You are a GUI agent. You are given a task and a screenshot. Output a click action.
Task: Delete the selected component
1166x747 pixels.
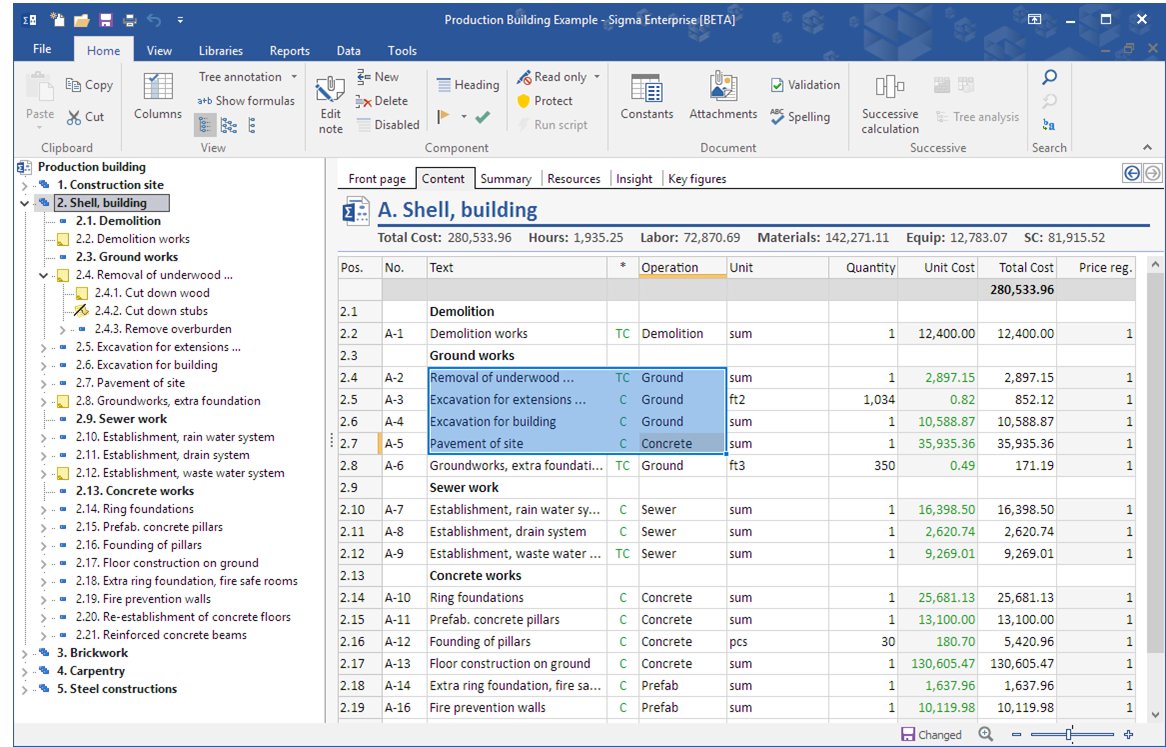(381, 101)
